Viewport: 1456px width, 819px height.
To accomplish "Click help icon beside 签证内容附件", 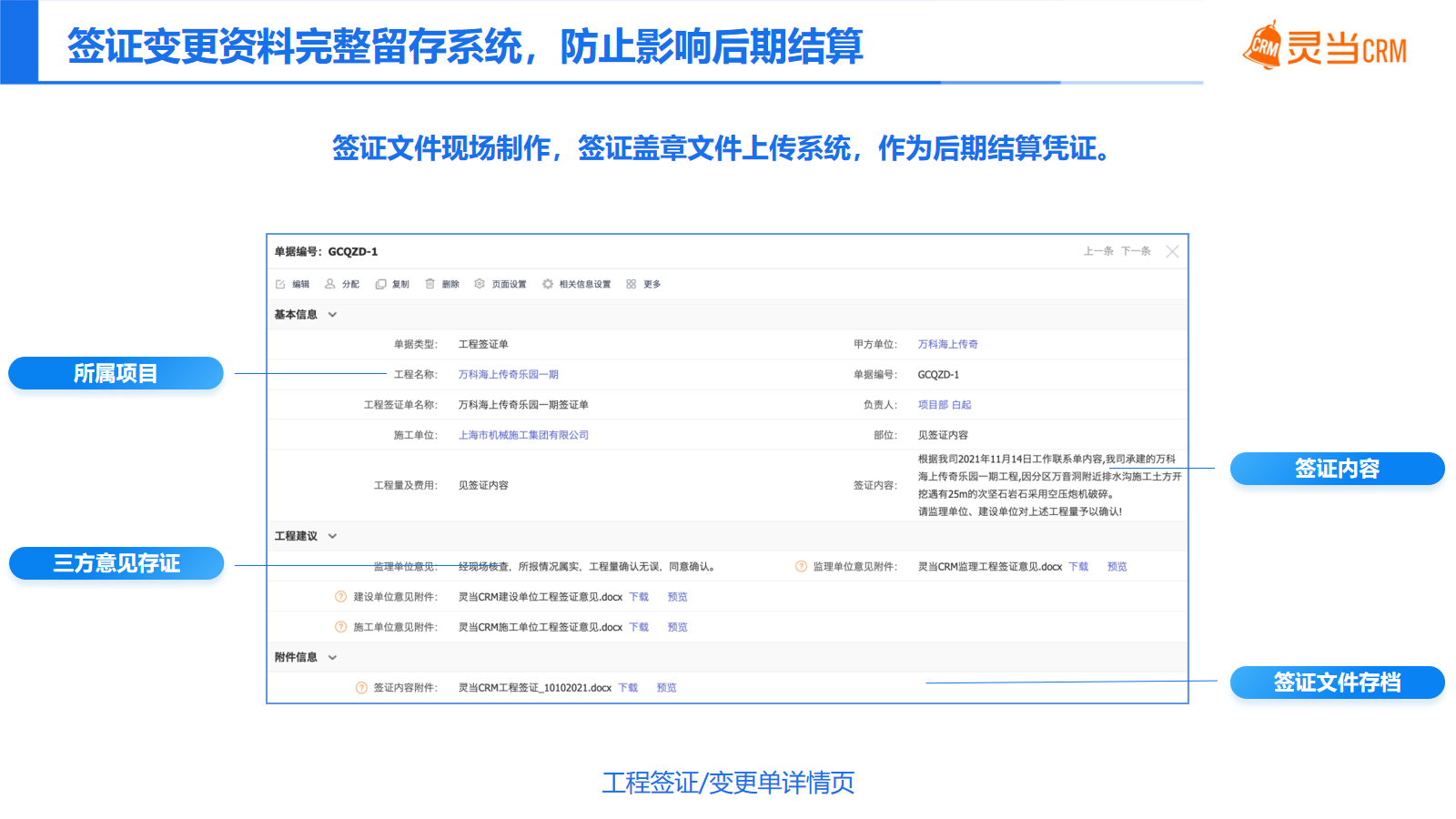I will 361,688.
